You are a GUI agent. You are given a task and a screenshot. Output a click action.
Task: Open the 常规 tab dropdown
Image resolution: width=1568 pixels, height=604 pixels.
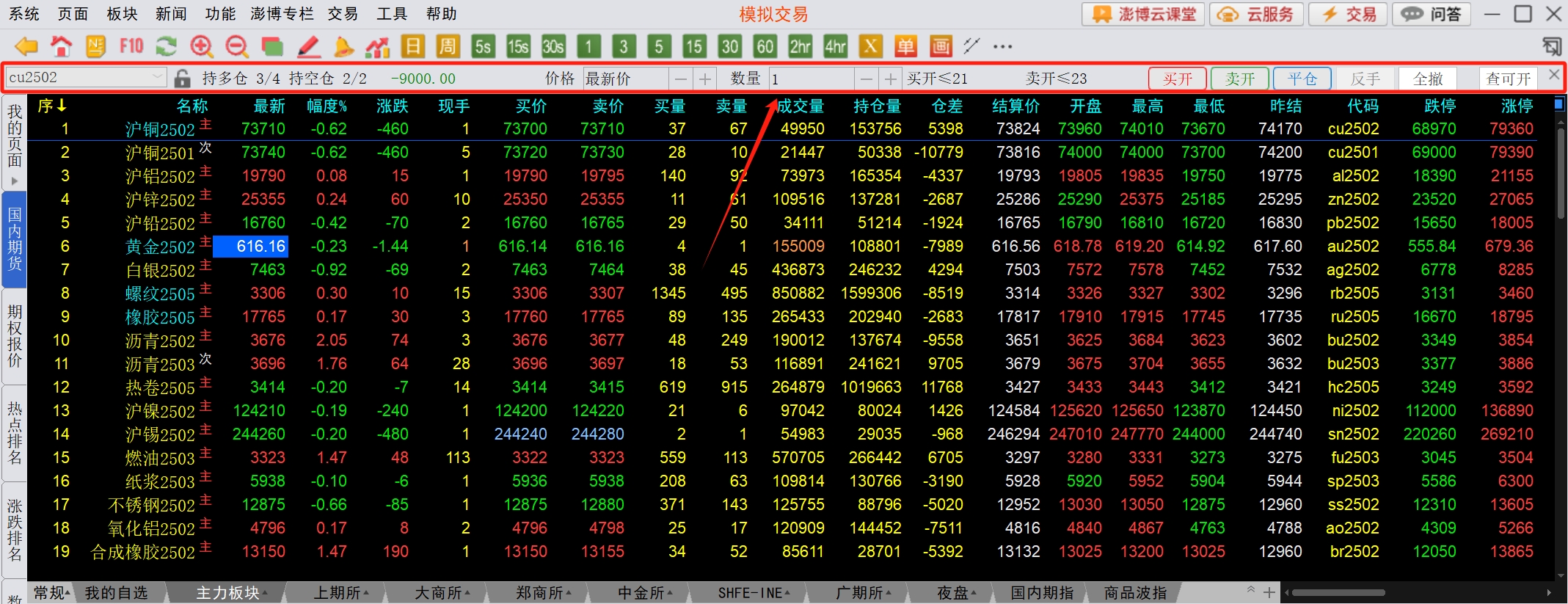(x=68, y=592)
